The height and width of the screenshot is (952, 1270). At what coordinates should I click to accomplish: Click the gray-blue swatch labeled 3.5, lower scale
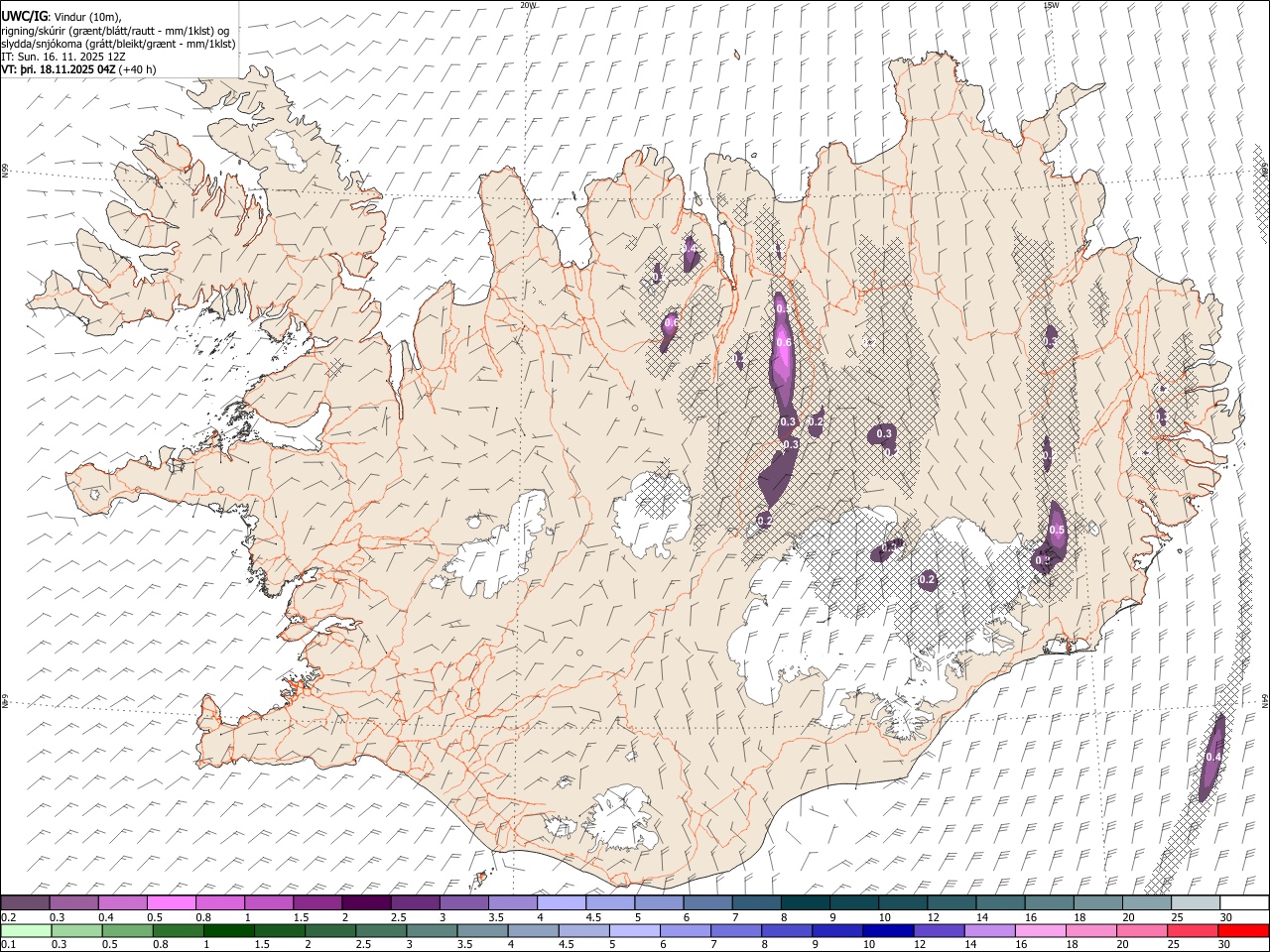coord(482,930)
